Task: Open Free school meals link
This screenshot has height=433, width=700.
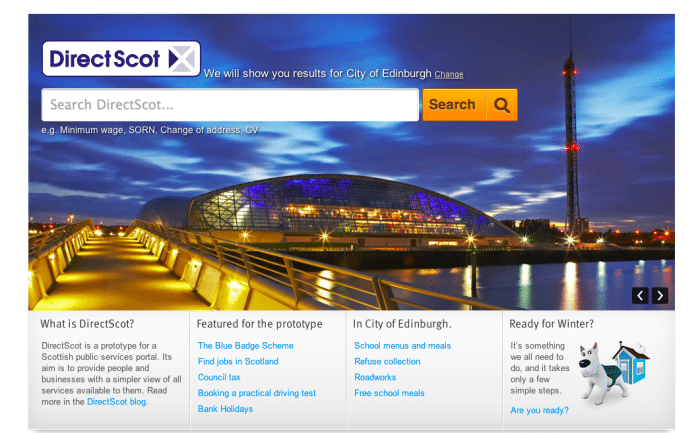Action: click(389, 393)
